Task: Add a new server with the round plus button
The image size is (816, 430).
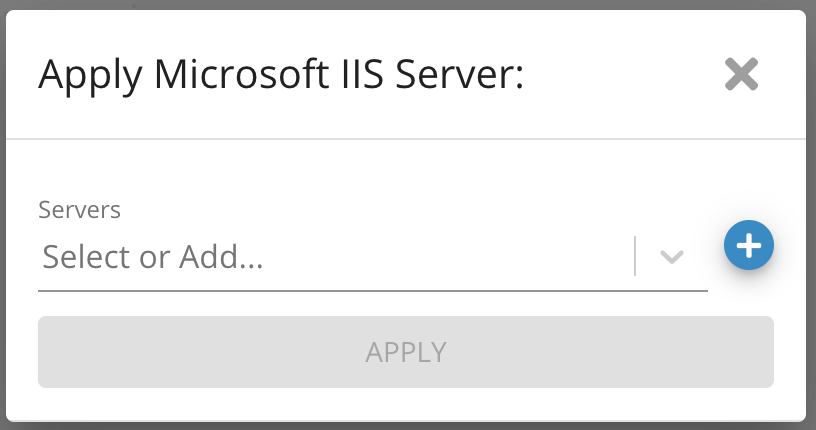Action: coord(749,245)
